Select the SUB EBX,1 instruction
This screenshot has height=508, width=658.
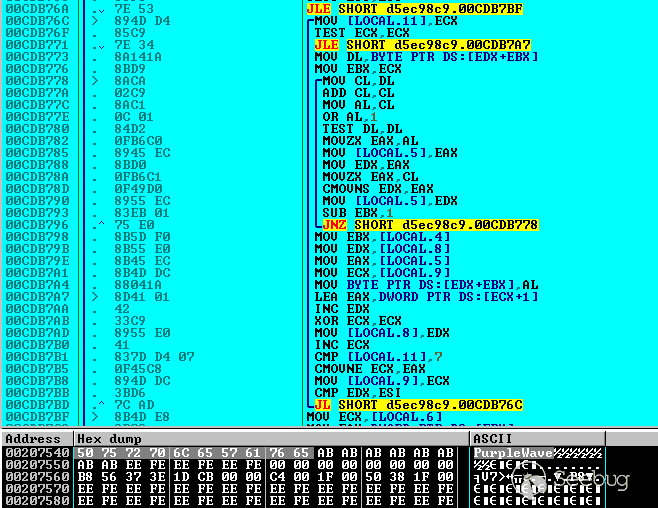pos(358,213)
